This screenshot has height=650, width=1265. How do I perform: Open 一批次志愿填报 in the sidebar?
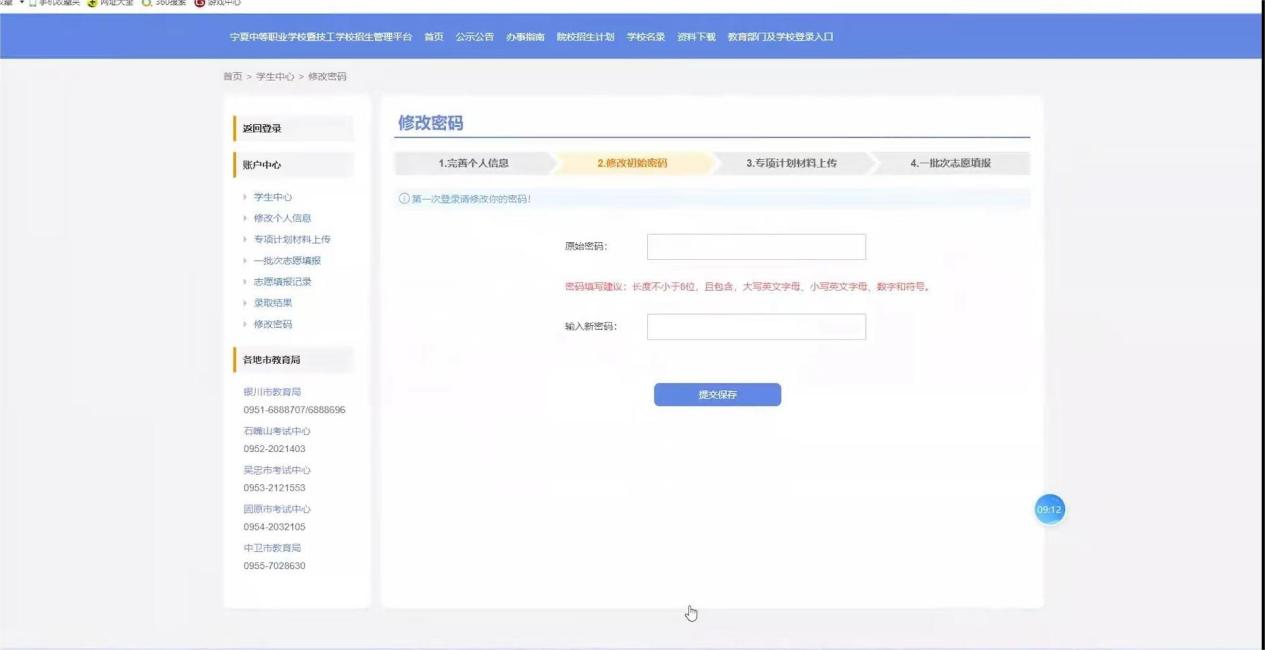(x=287, y=261)
